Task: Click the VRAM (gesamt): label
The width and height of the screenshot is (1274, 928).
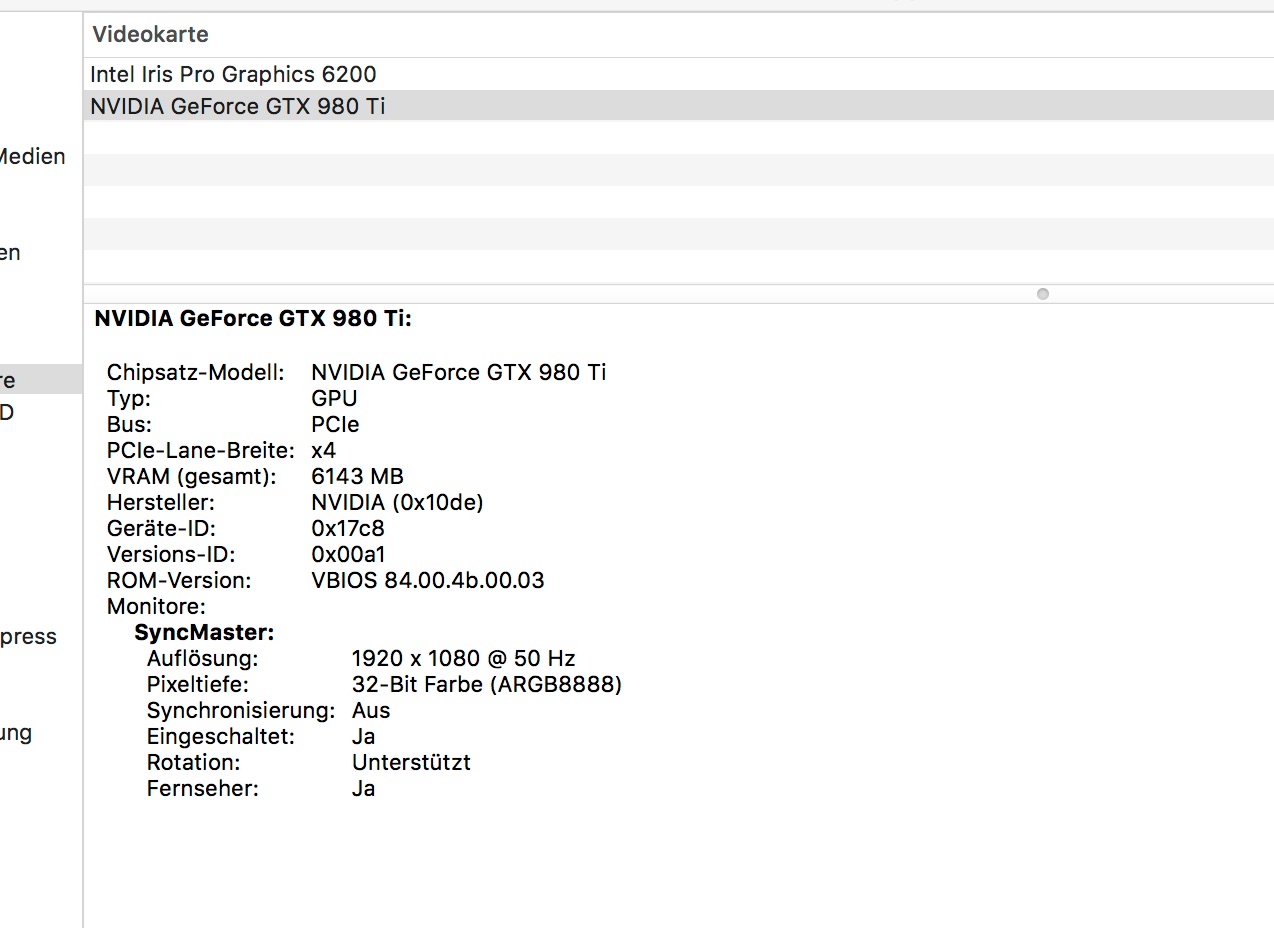Action: point(192,476)
